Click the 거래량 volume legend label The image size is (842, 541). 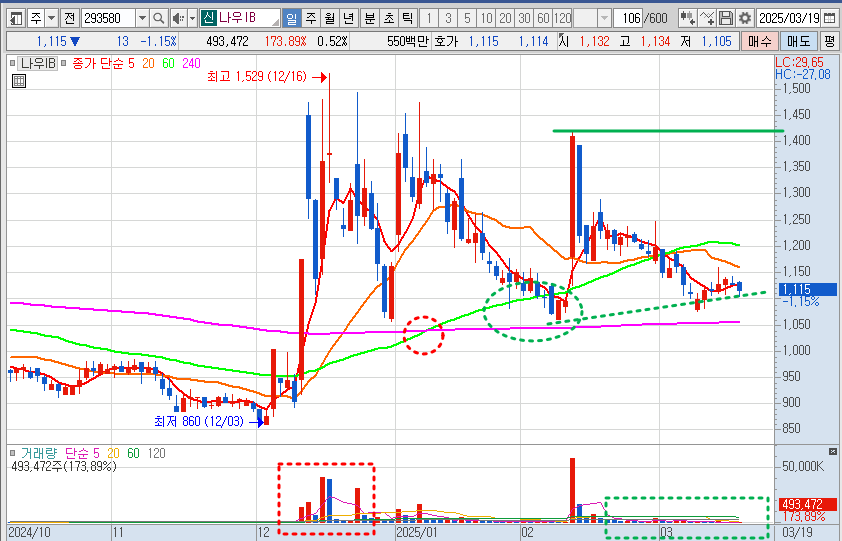(x=39, y=453)
